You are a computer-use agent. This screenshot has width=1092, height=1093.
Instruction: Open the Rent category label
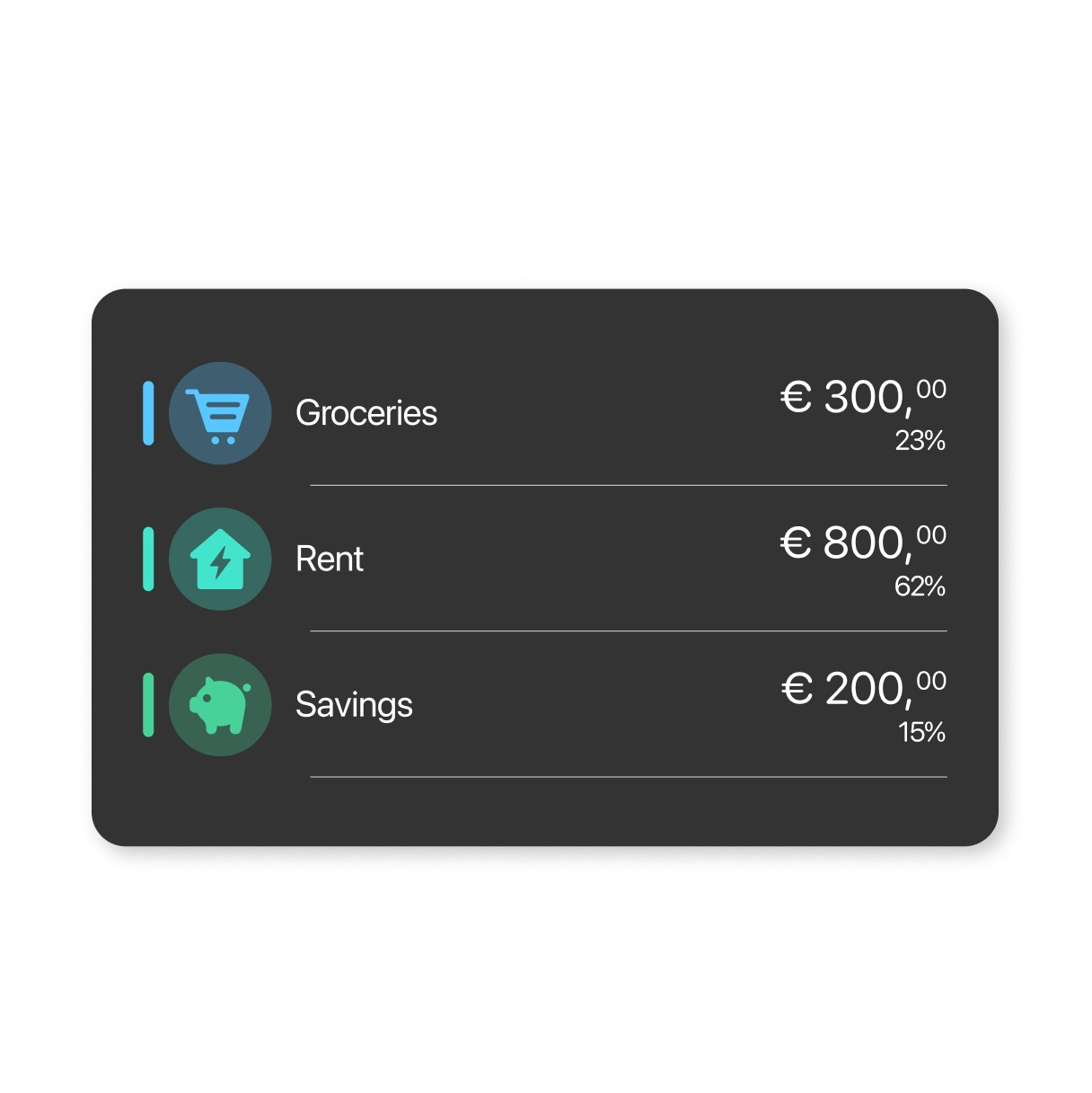pyautogui.click(x=330, y=560)
